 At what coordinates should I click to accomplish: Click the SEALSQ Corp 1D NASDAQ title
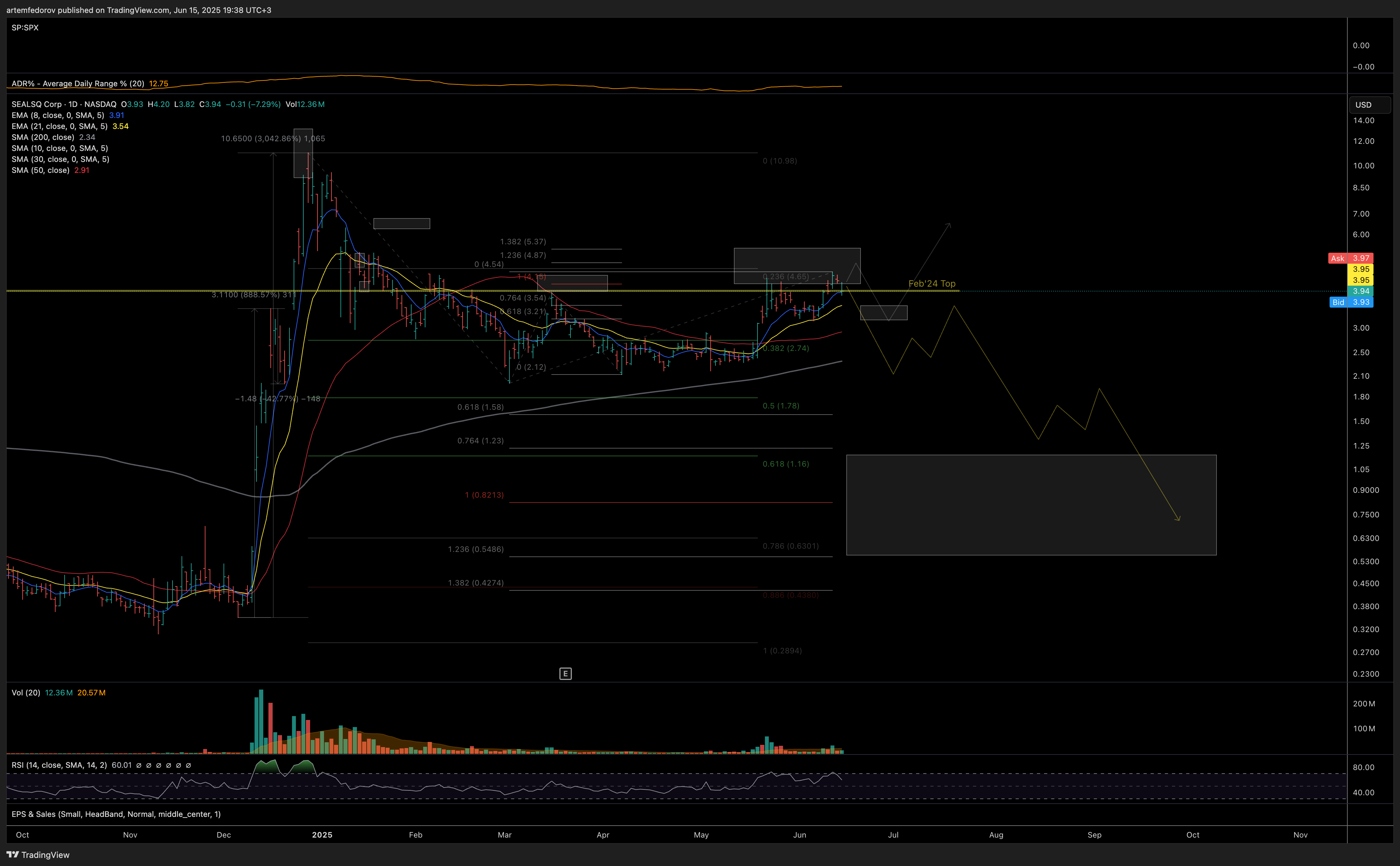point(64,104)
